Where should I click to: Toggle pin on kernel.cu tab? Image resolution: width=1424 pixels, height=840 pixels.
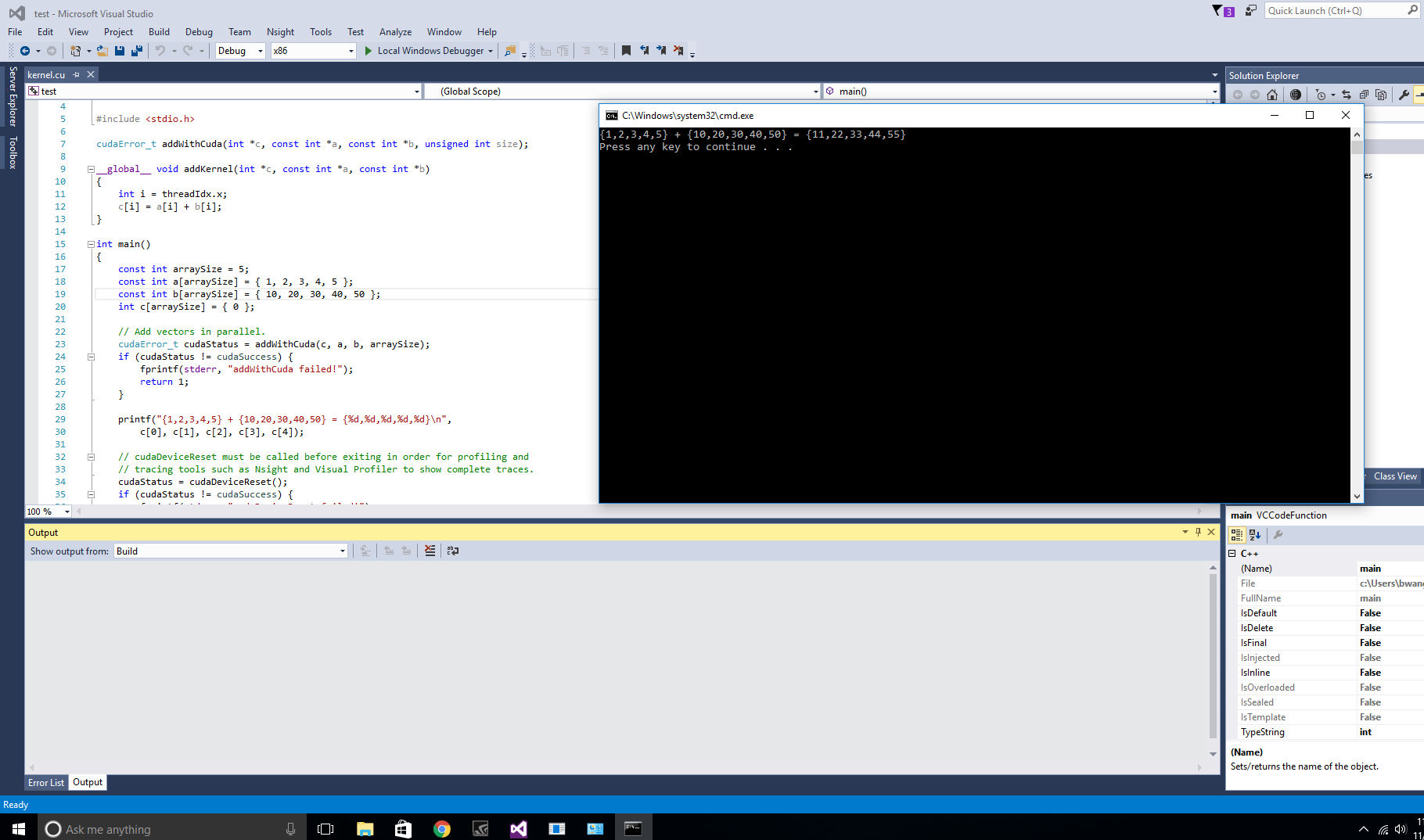(77, 75)
